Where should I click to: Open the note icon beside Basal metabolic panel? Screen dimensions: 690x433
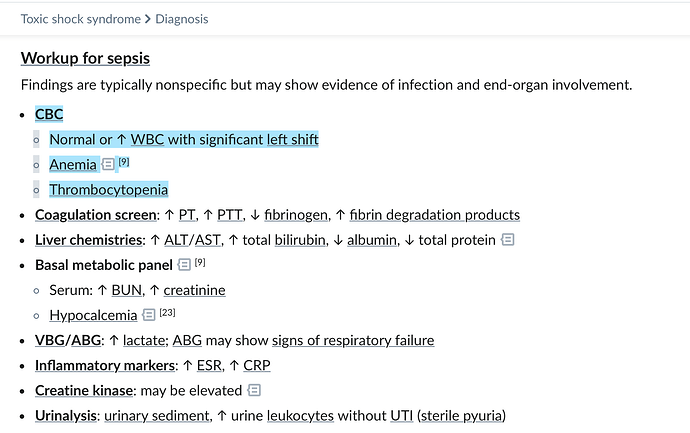[183, 265]
